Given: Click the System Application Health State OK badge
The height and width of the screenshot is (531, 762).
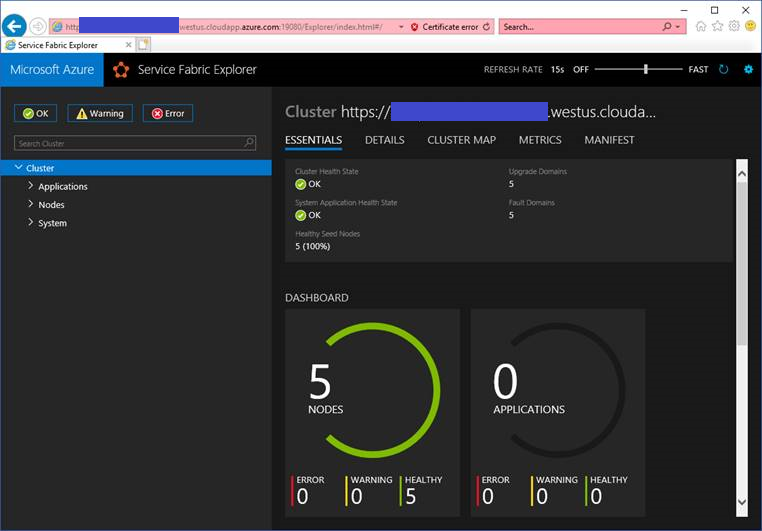Looking at the screenshot, I should 308,215.
